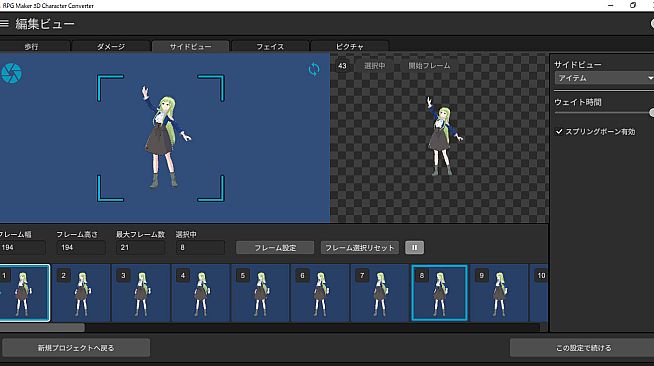Image resolution: width=654 pixels, height=366 pixels.
Task: Switch to the 歩行 tab
Action: pos(33,46)
